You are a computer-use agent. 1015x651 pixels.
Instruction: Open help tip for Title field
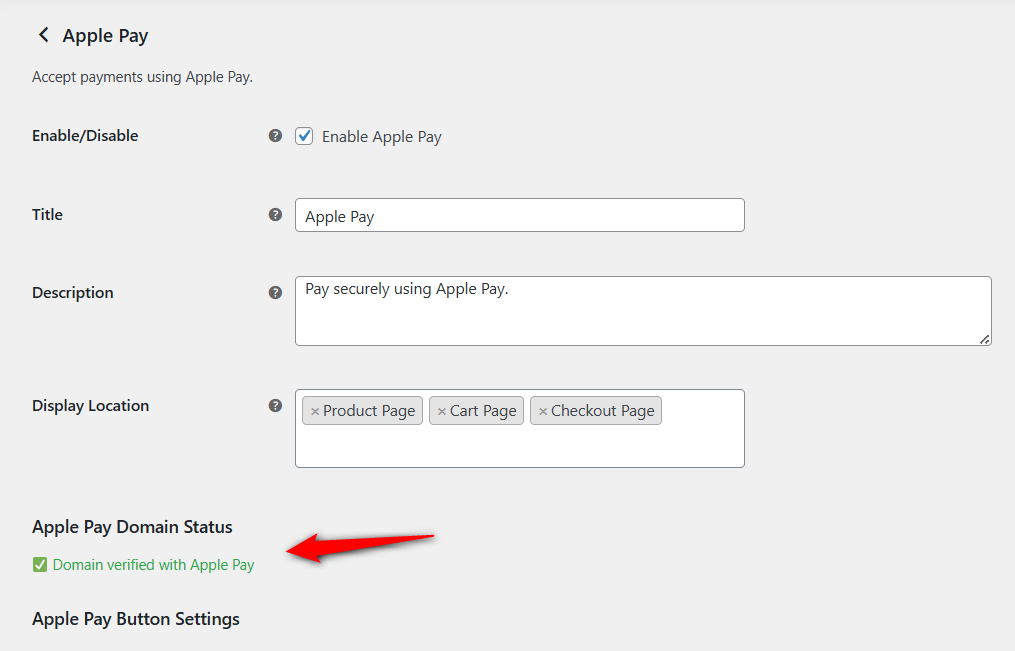pos(275,215)
